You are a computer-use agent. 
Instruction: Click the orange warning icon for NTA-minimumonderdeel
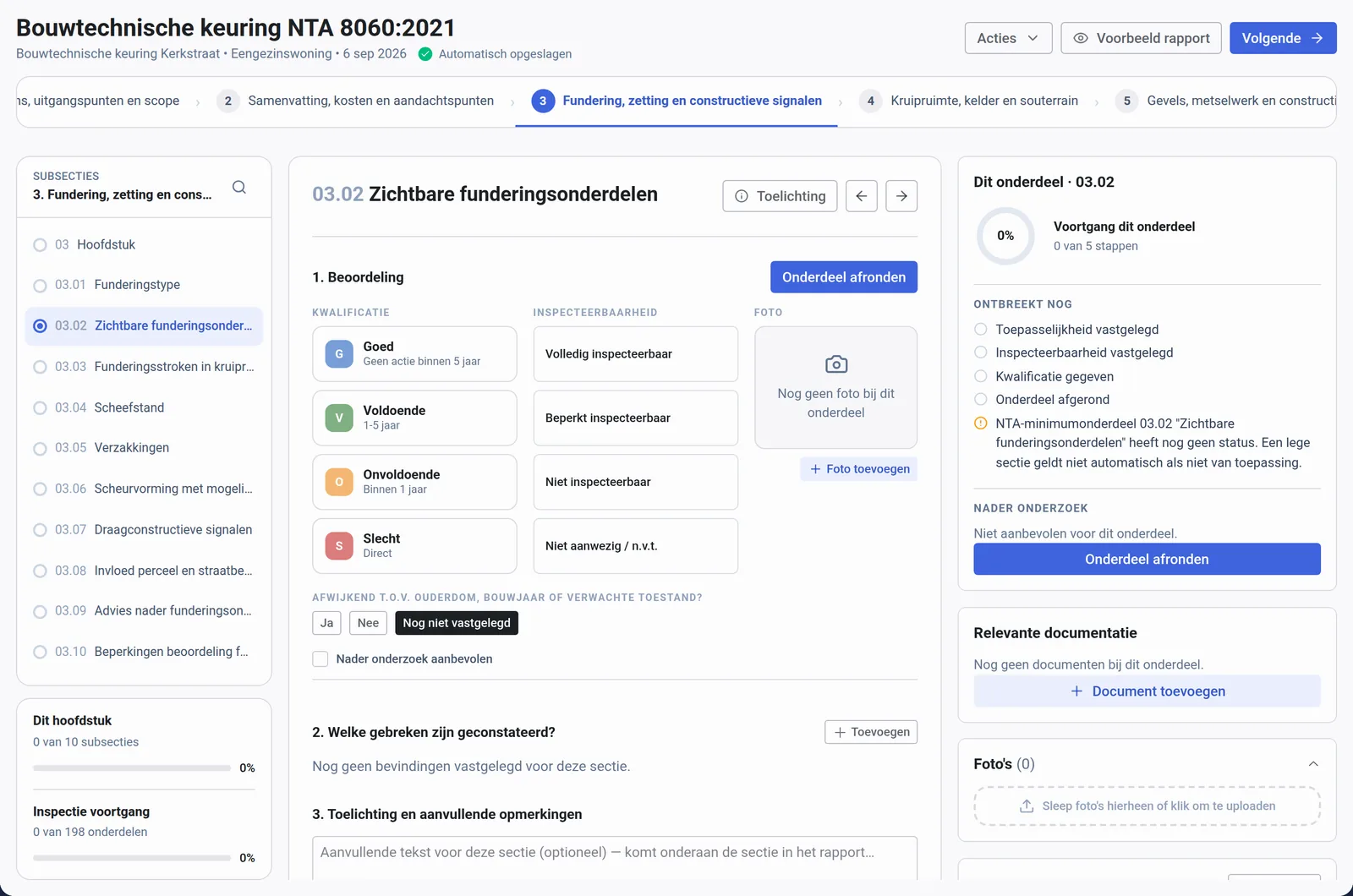[x=981, y=423]
